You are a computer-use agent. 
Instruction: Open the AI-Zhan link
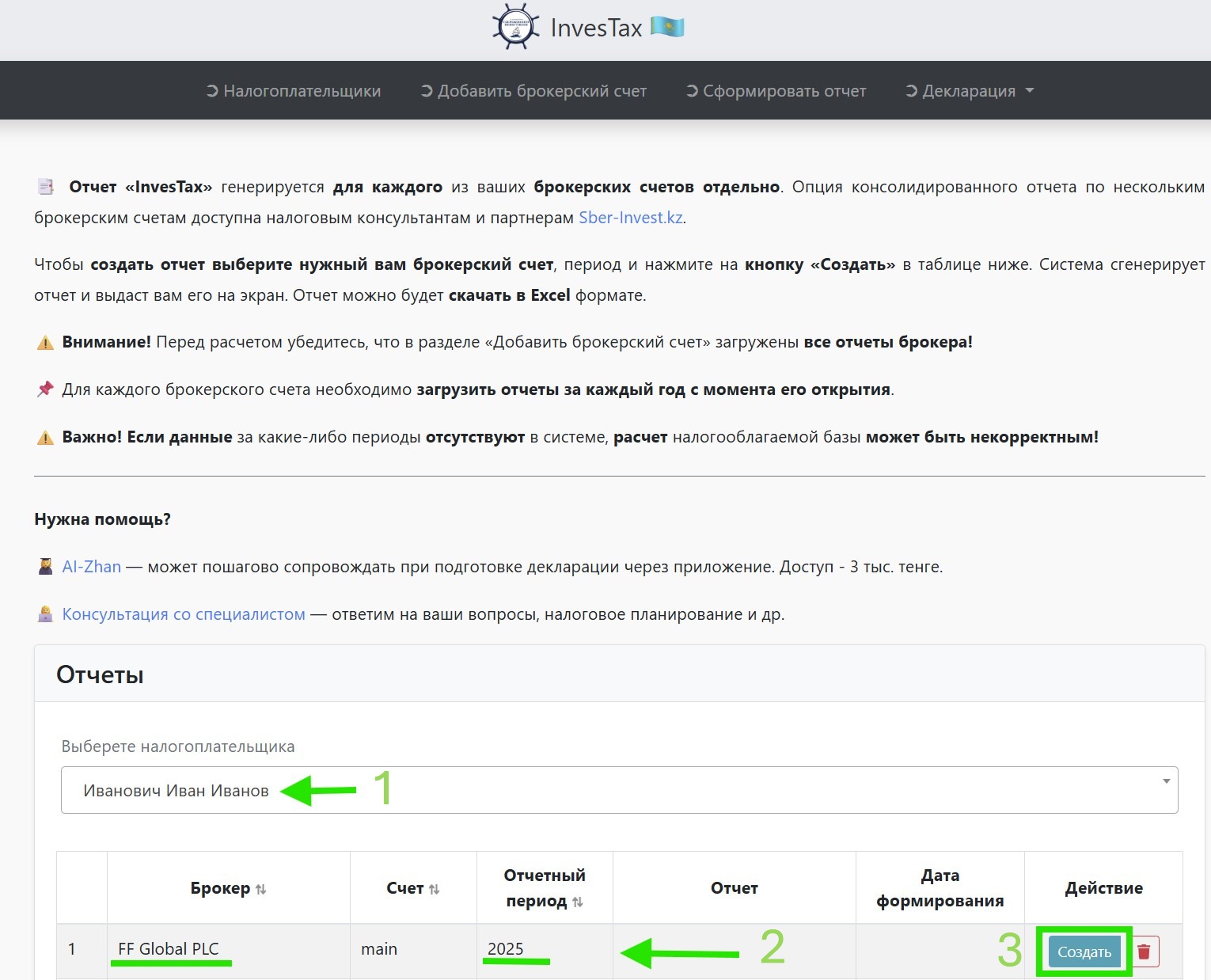click(x=92, y=567)
